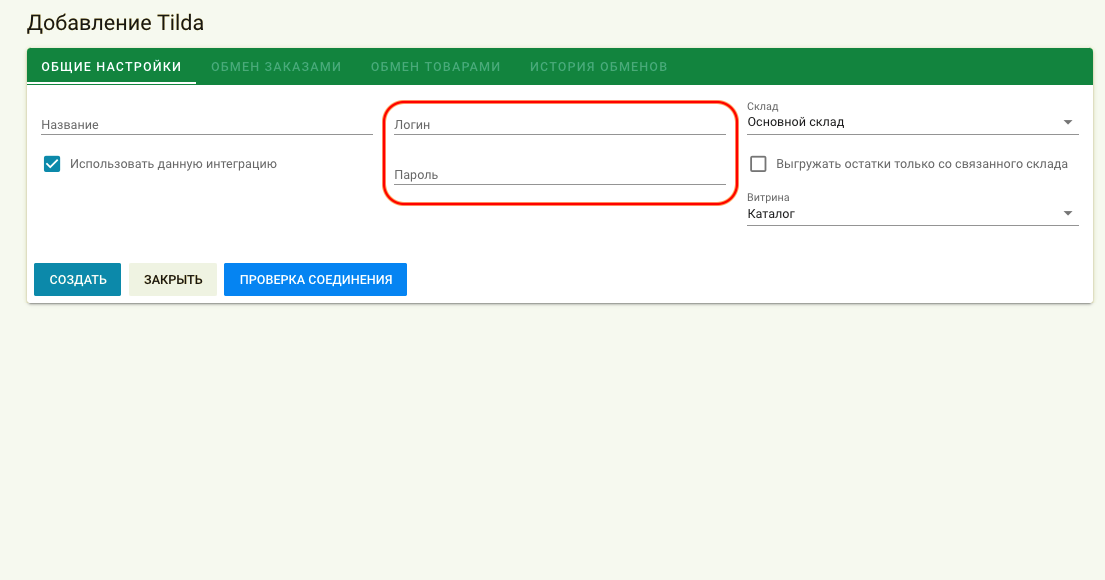
Task: Open the Обмен заказами tab
Action: click(276, 67)
